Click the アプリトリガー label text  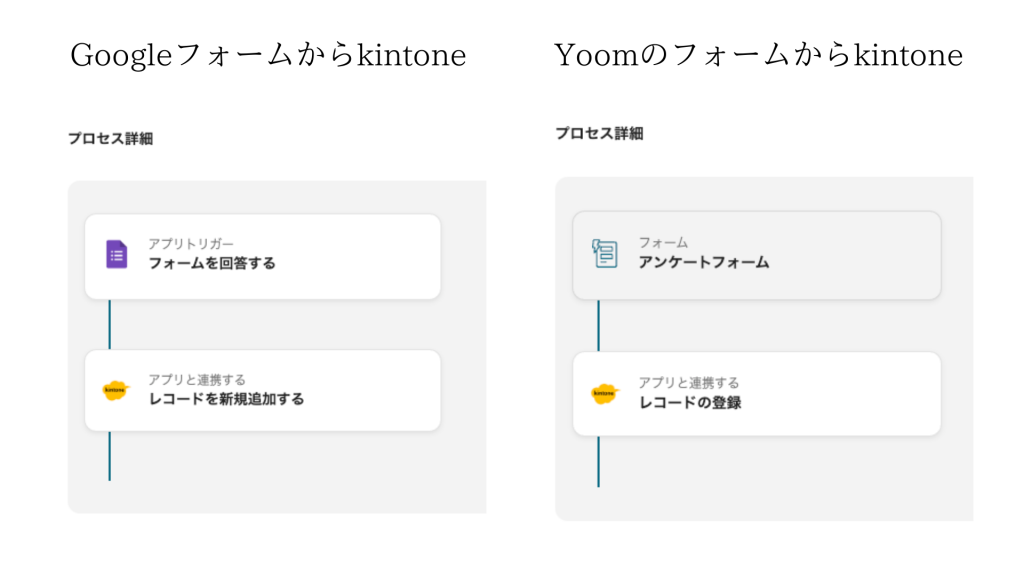pos(191,244)
